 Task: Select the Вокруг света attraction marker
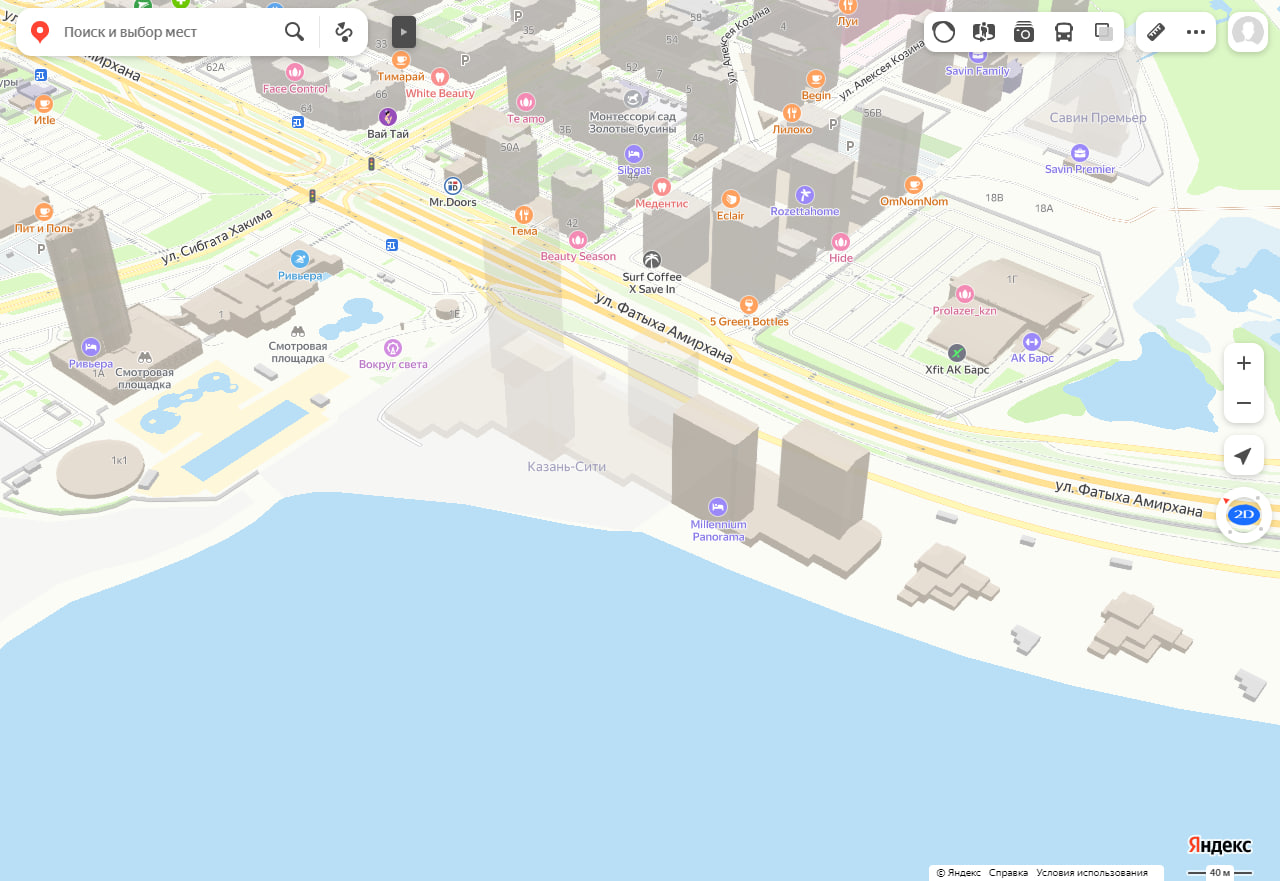[393, 348]
